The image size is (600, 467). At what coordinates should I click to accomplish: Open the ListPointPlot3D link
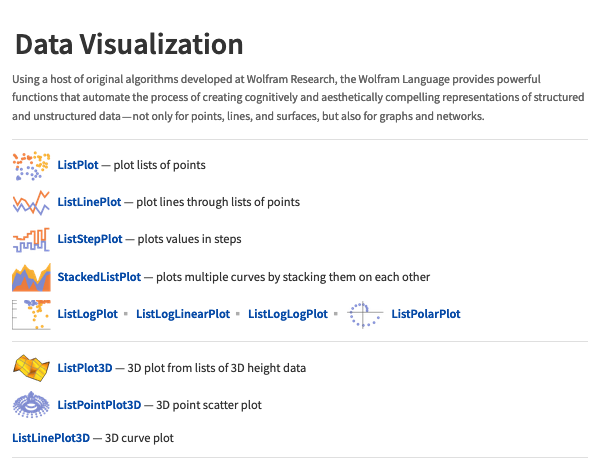pyautogui.click(x=99, y=405)
